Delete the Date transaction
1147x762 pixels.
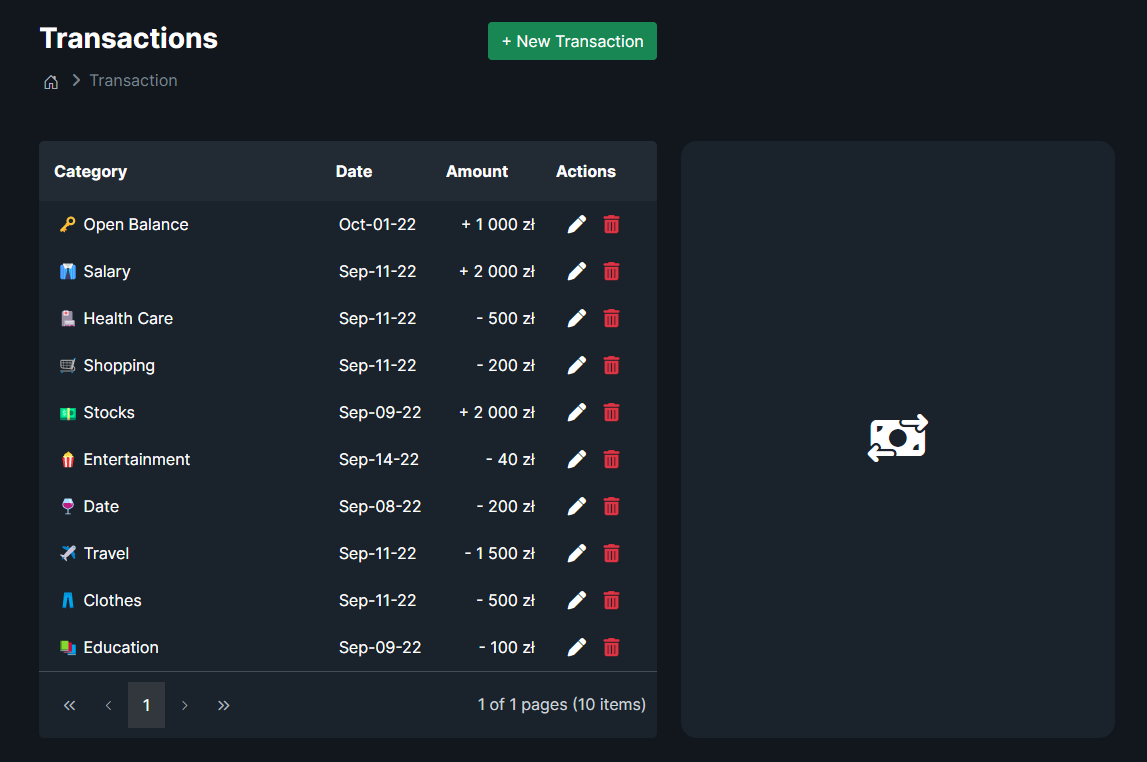[x=611, y=506]
